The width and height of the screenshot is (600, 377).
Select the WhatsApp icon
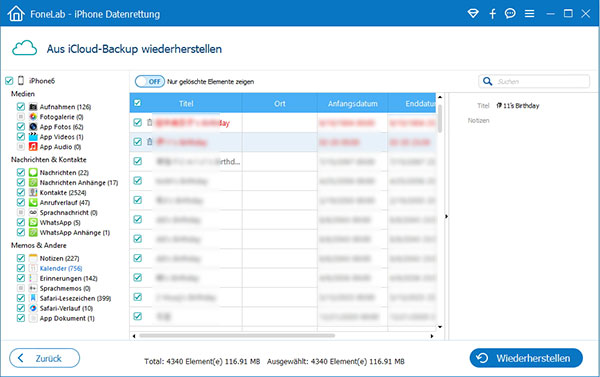tap(33, 222)
